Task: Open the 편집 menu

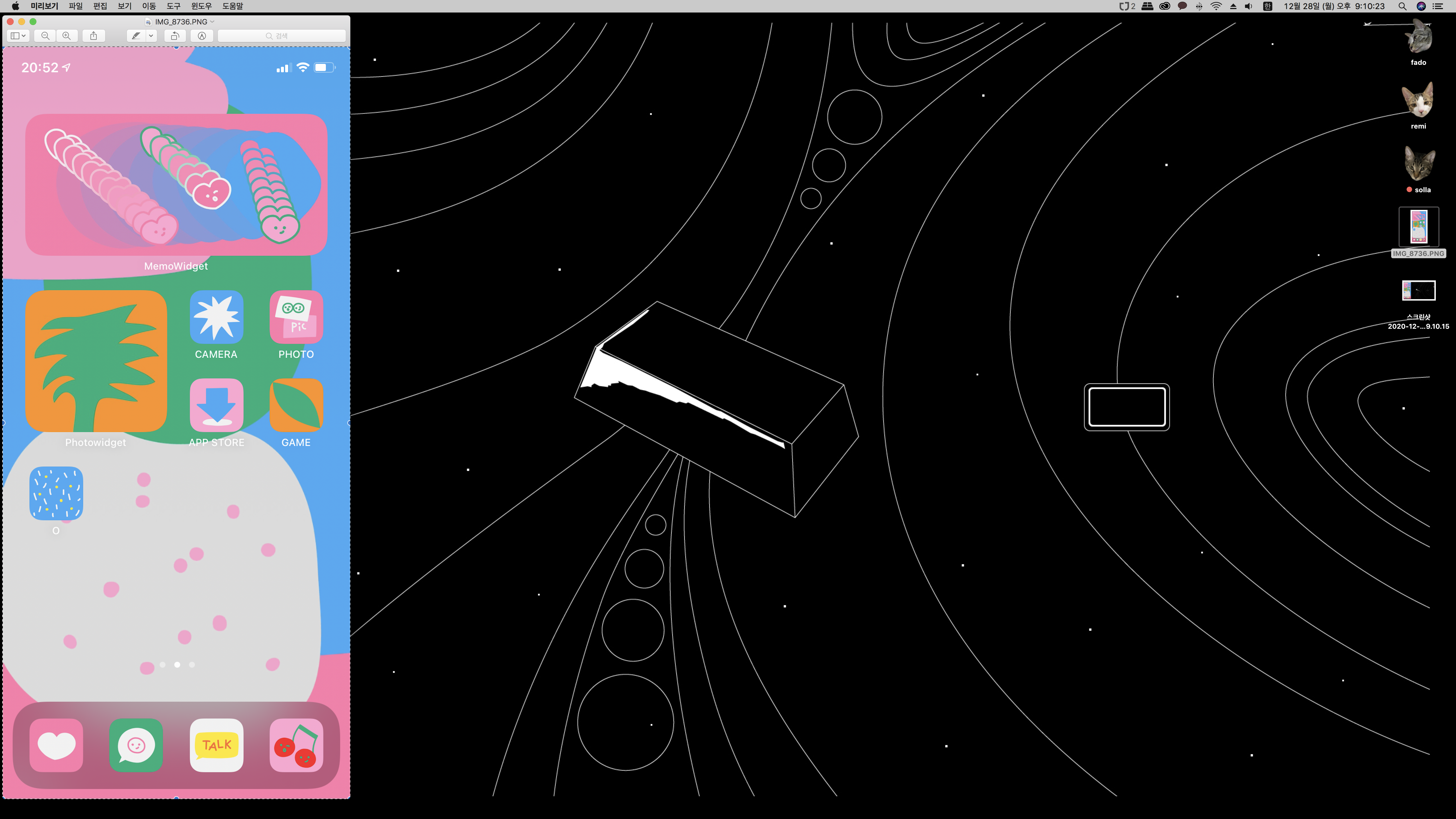Action: coord(100,6)
